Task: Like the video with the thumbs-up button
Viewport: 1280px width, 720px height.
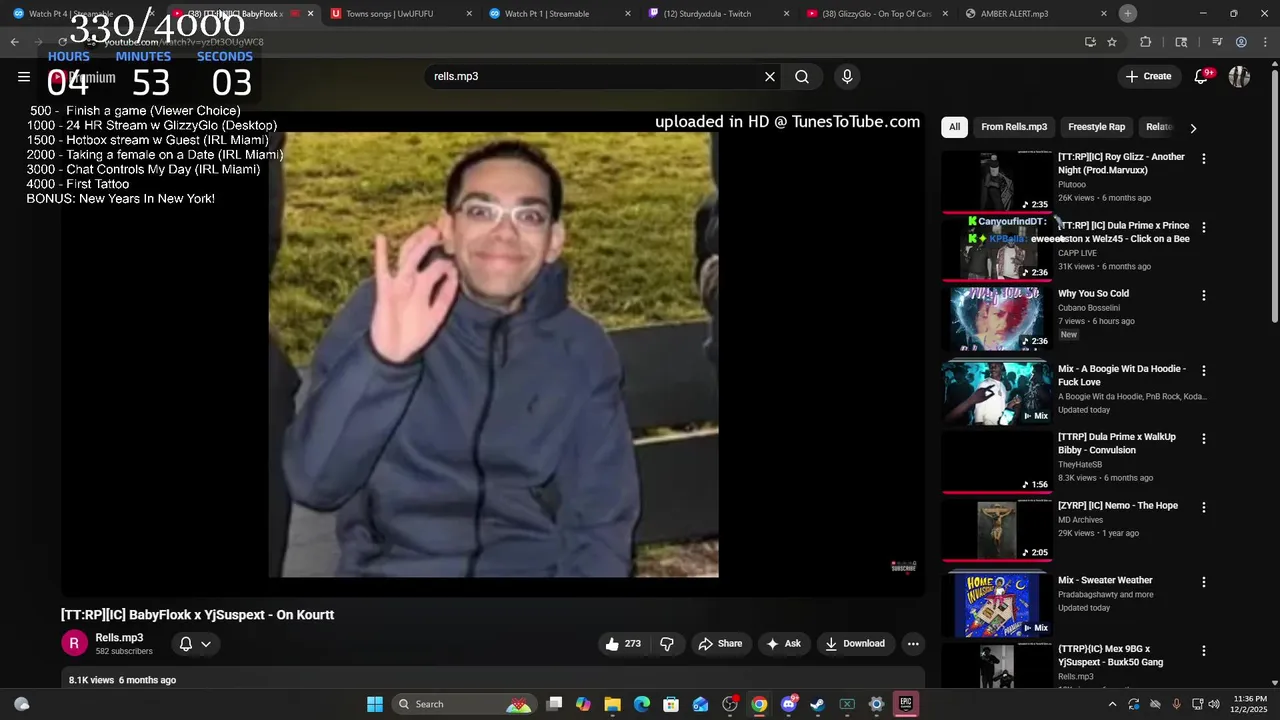Action: click(621, 644)
